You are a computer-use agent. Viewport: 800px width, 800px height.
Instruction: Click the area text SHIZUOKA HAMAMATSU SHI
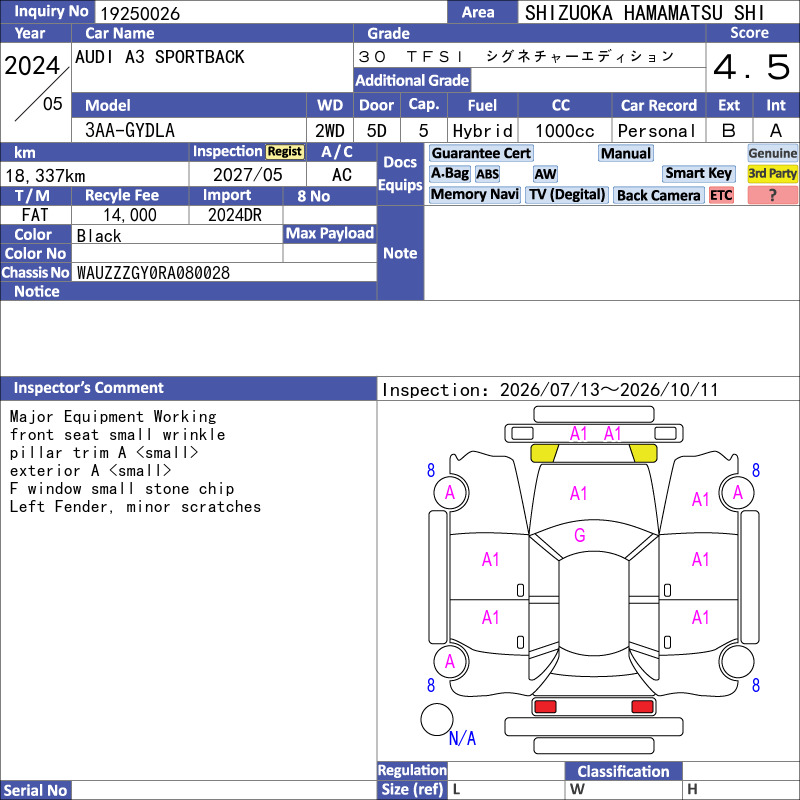pos(644,13)
